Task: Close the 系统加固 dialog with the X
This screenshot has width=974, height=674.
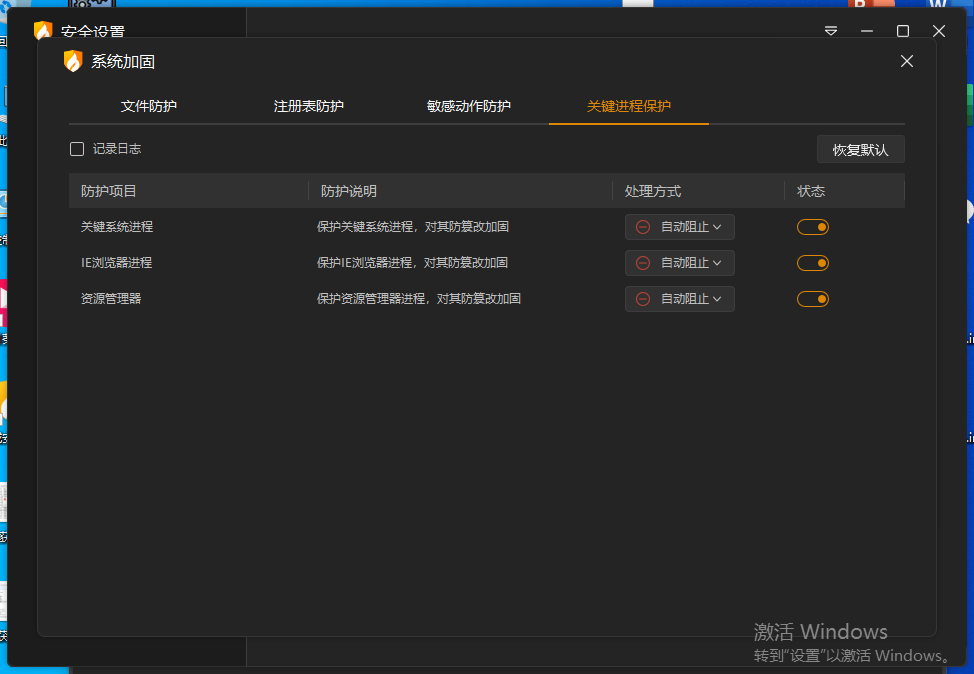Action: (907, 61)
